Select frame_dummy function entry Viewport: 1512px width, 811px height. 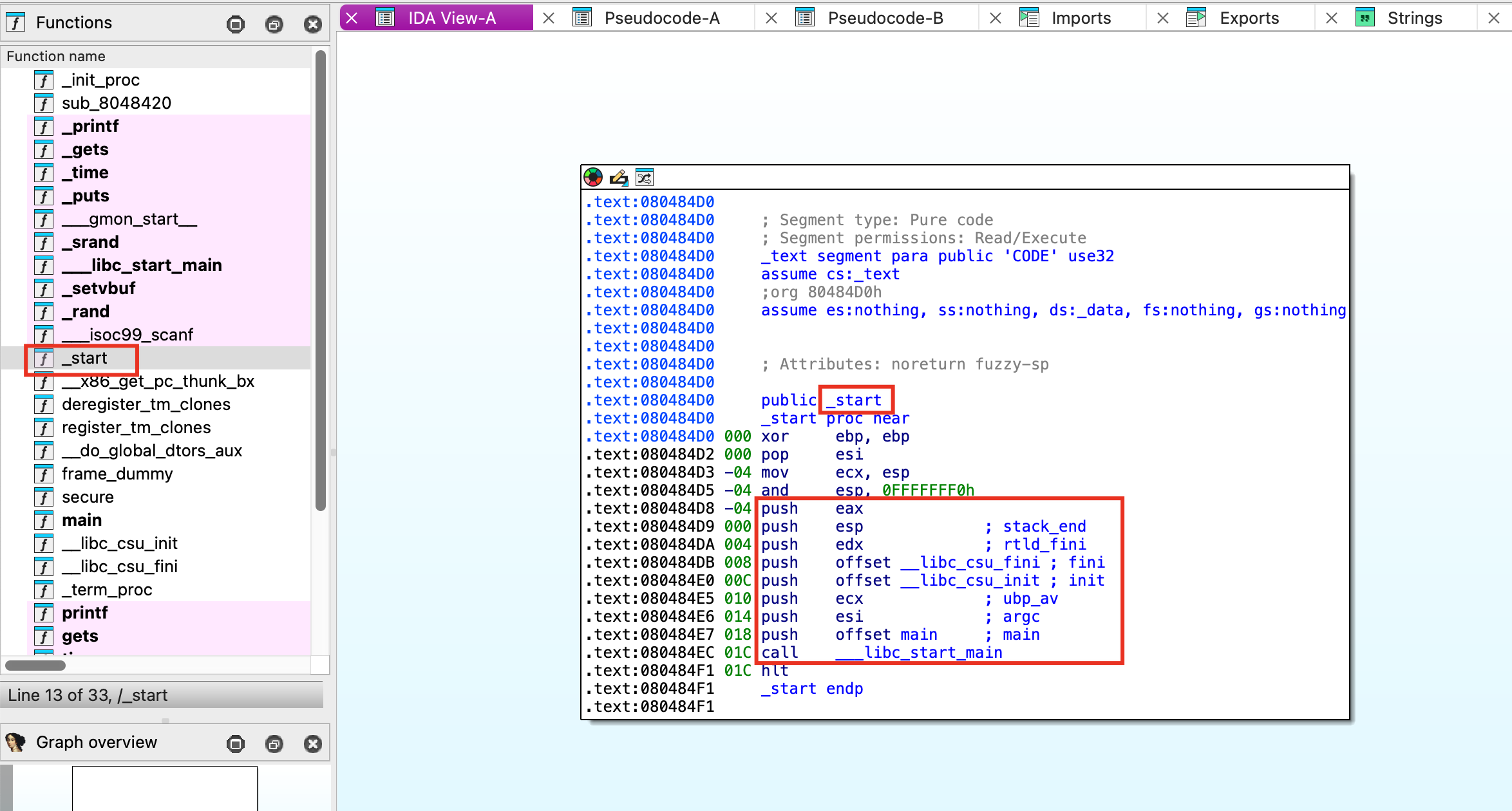(x=157, y=474)
